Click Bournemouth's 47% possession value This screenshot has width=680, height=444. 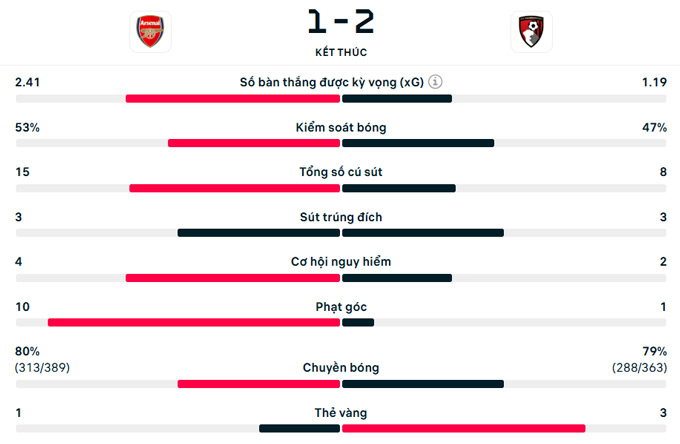click(x=654, y=128)
